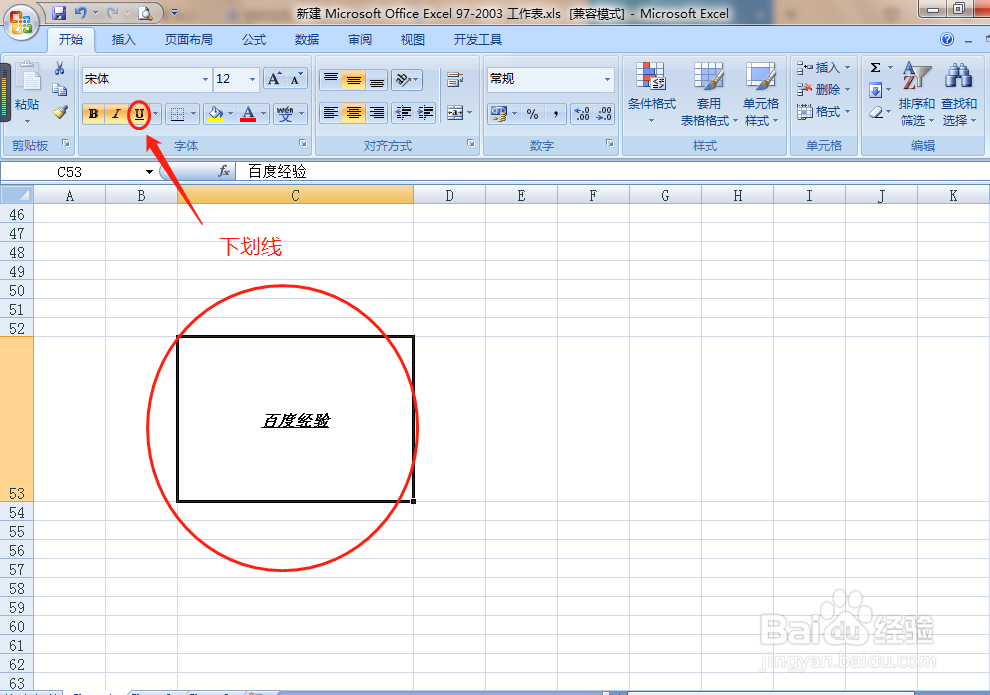Apply the red font color A

(249, 114)
